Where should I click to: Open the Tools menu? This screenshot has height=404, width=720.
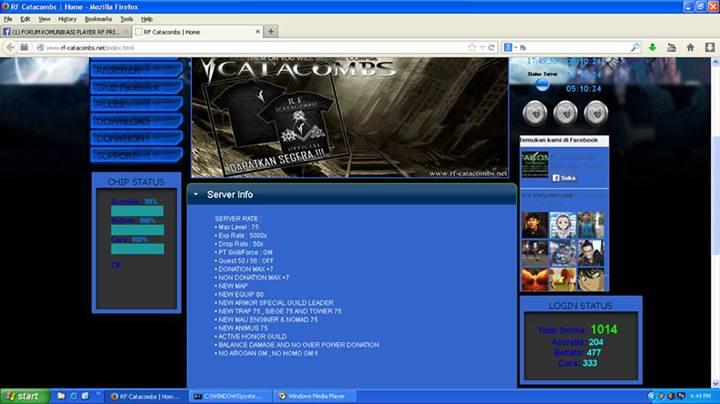tap(126, 19)
